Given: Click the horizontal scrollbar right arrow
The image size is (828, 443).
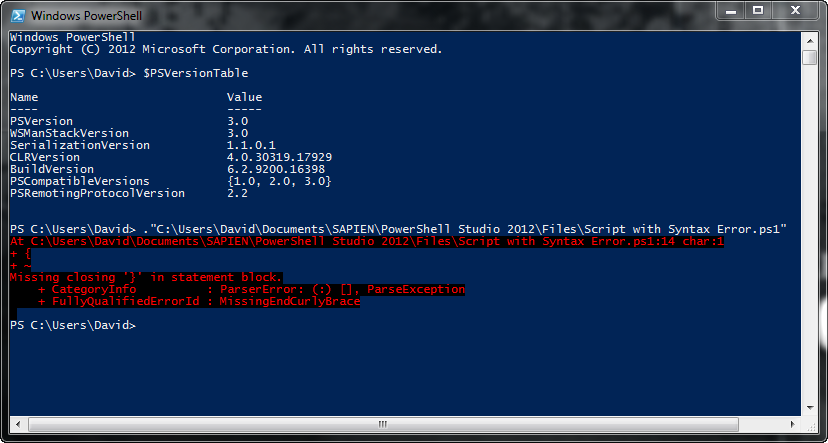Looking at the screenshot, I should [793, 424].
